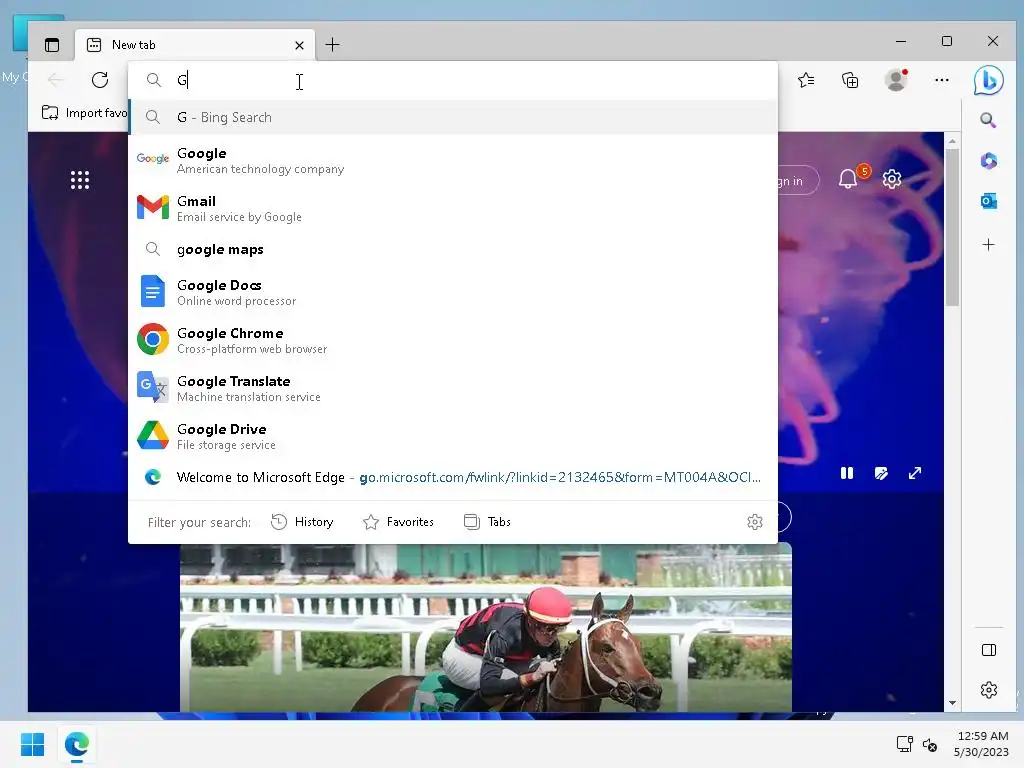The image size is (1024, 768).
Task: Open the tab actions menu icon
Action: click(x=52, y=45)
